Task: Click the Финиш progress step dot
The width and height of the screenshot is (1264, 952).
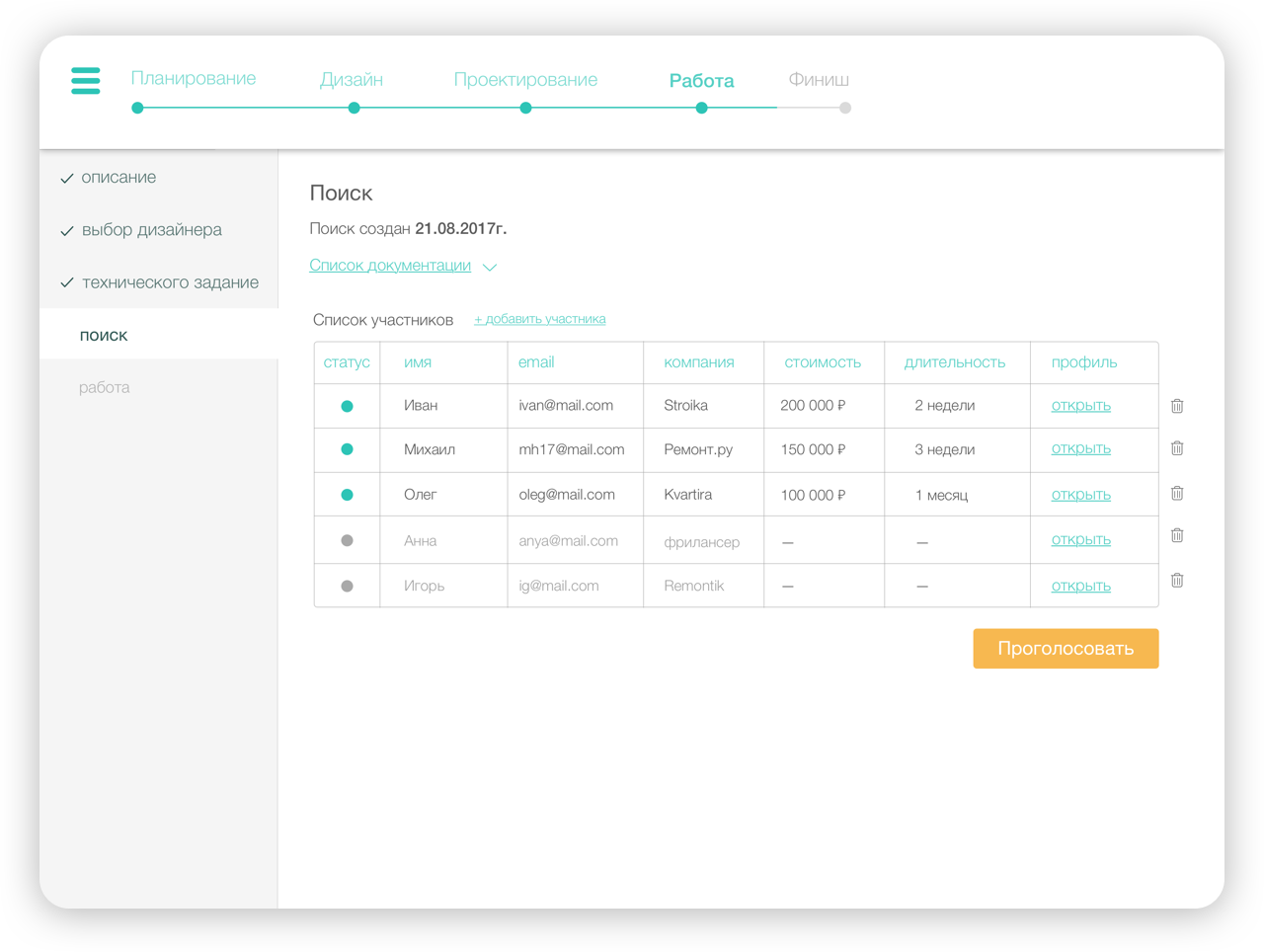Action: tap(845, 109)
